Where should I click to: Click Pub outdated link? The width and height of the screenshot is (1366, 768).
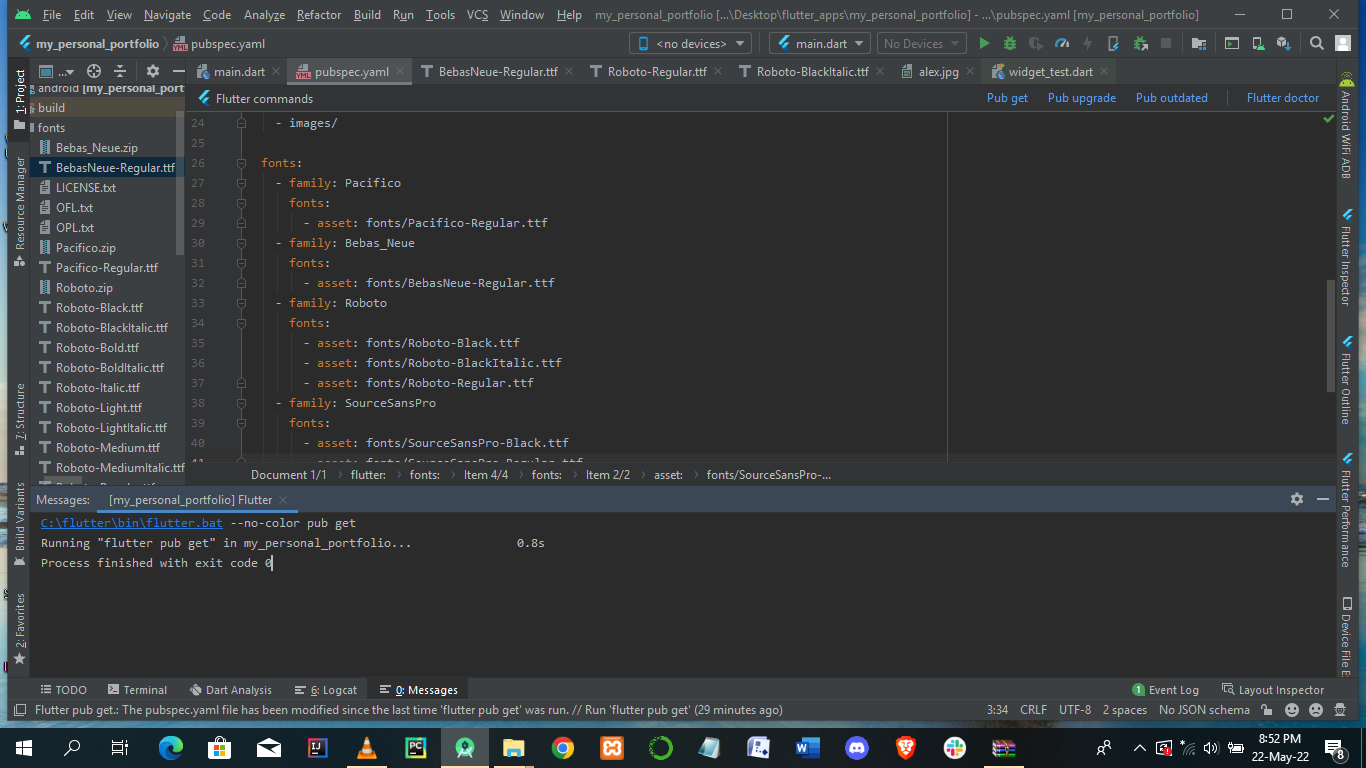tap(1172, 98)
